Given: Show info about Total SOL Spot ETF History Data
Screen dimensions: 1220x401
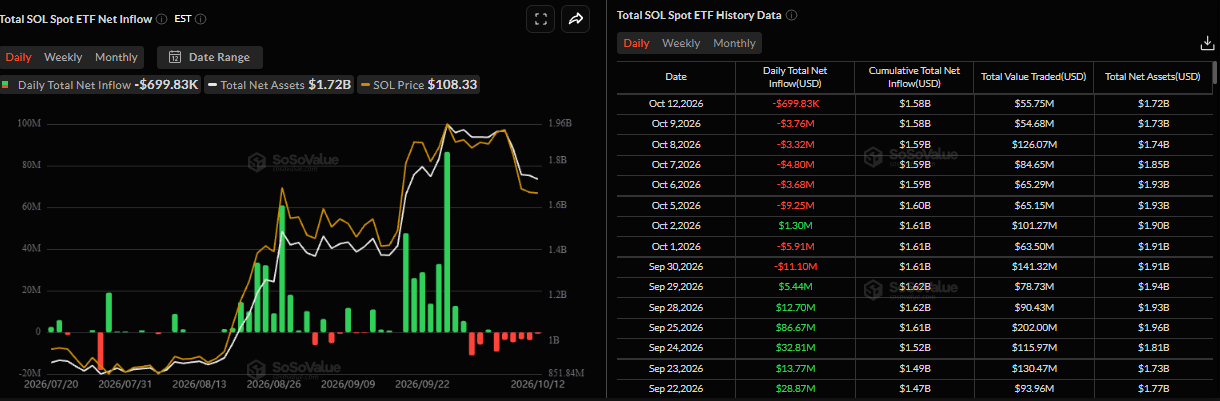Looking at the screenshot, I should click(x=792, y=16).
